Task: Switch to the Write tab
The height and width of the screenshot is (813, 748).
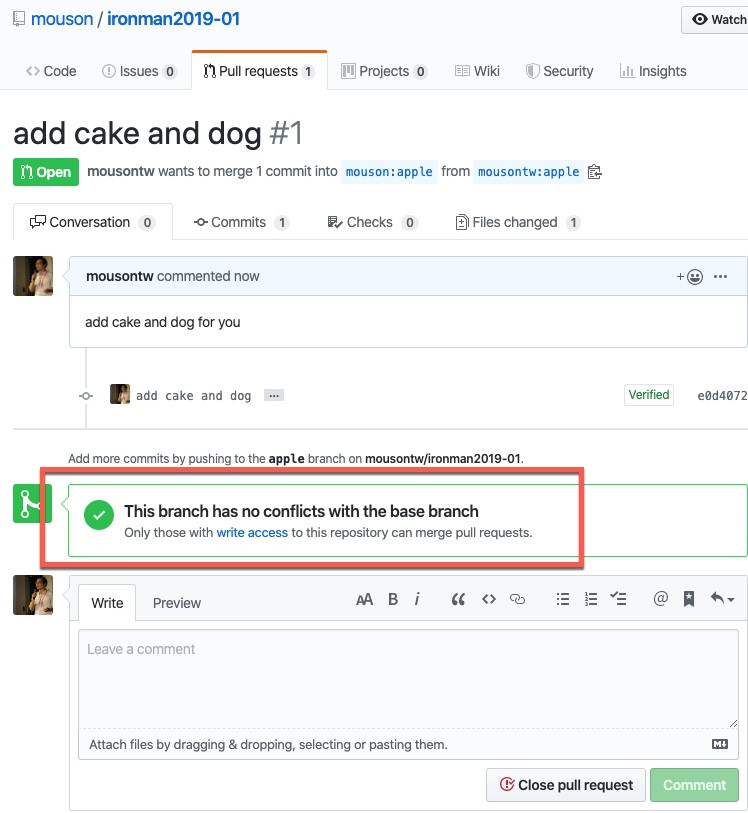Action: (x=107, y=602)
